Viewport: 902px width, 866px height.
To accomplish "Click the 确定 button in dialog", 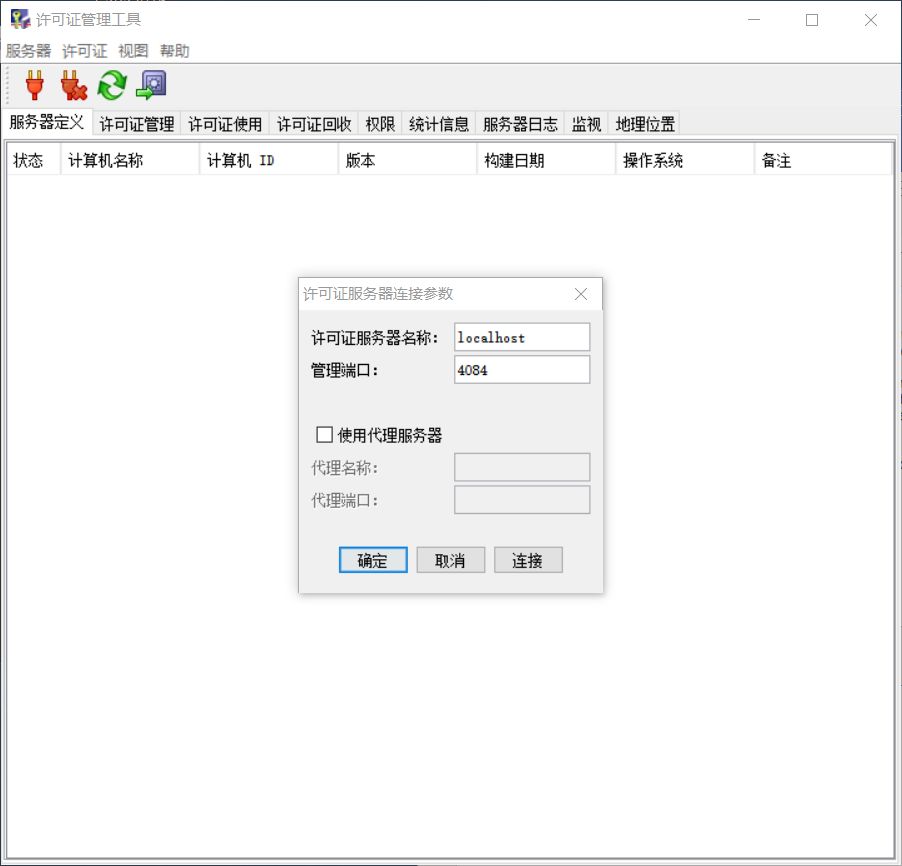I will (373, 560).
